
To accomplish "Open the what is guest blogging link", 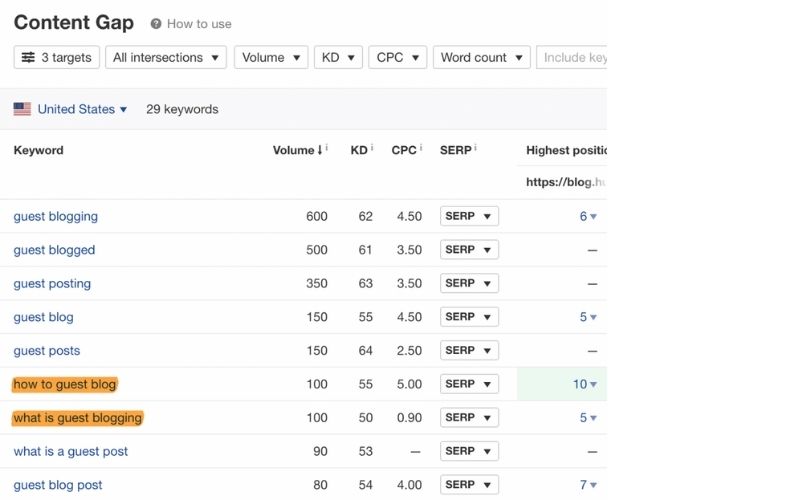I will point(78,418).
